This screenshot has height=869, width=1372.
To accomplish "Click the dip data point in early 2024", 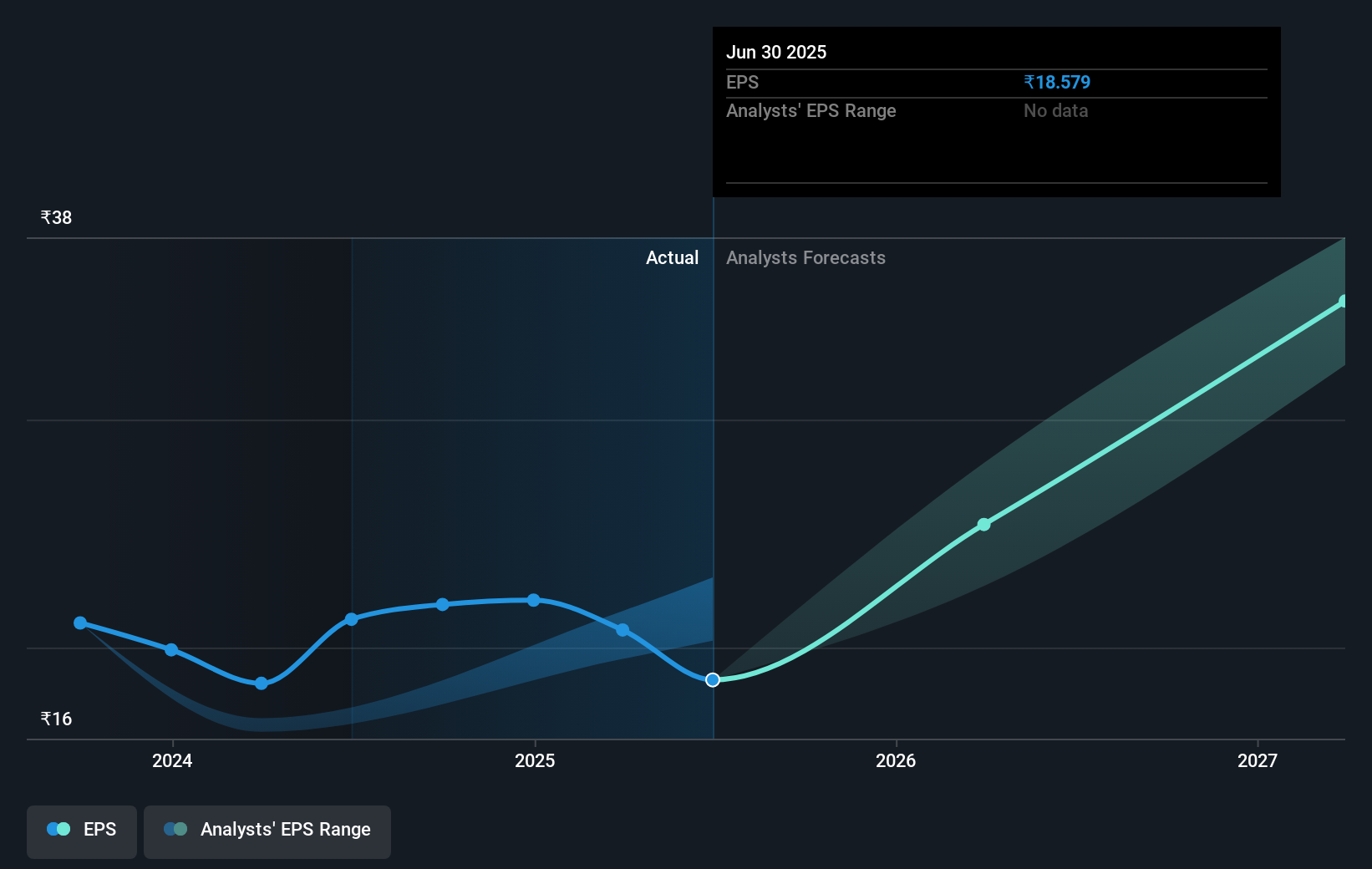I will 261,684.
